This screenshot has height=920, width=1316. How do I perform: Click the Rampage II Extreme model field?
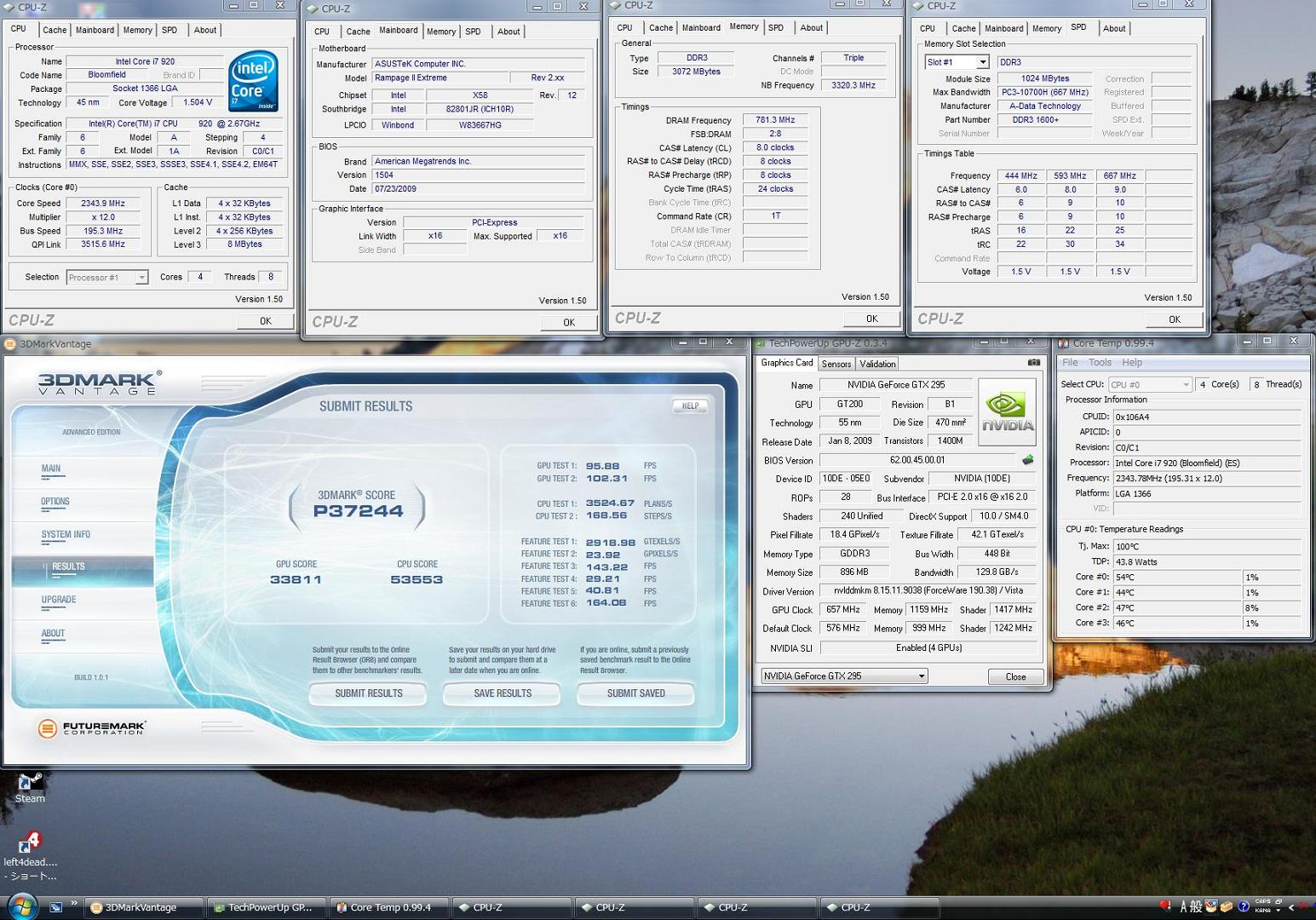(440, 78)
